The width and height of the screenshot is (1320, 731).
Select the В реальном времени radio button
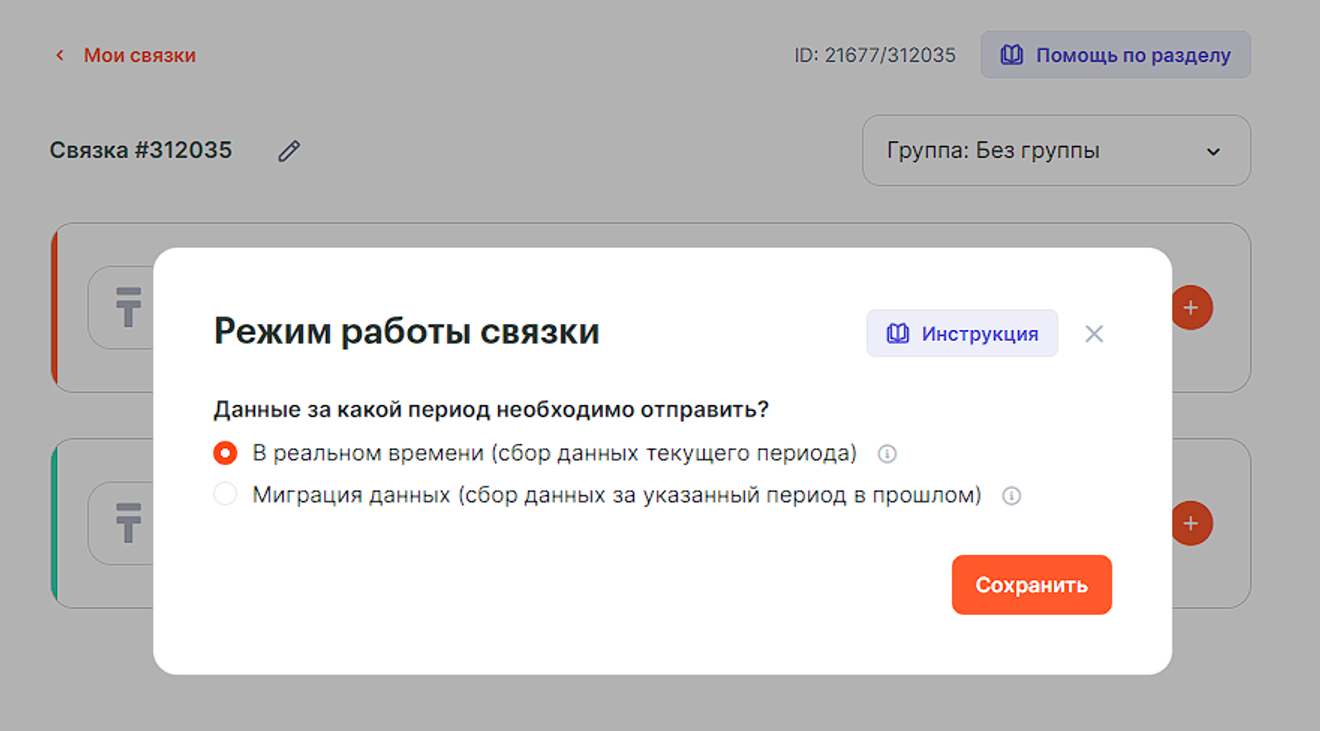click(225, 454)
